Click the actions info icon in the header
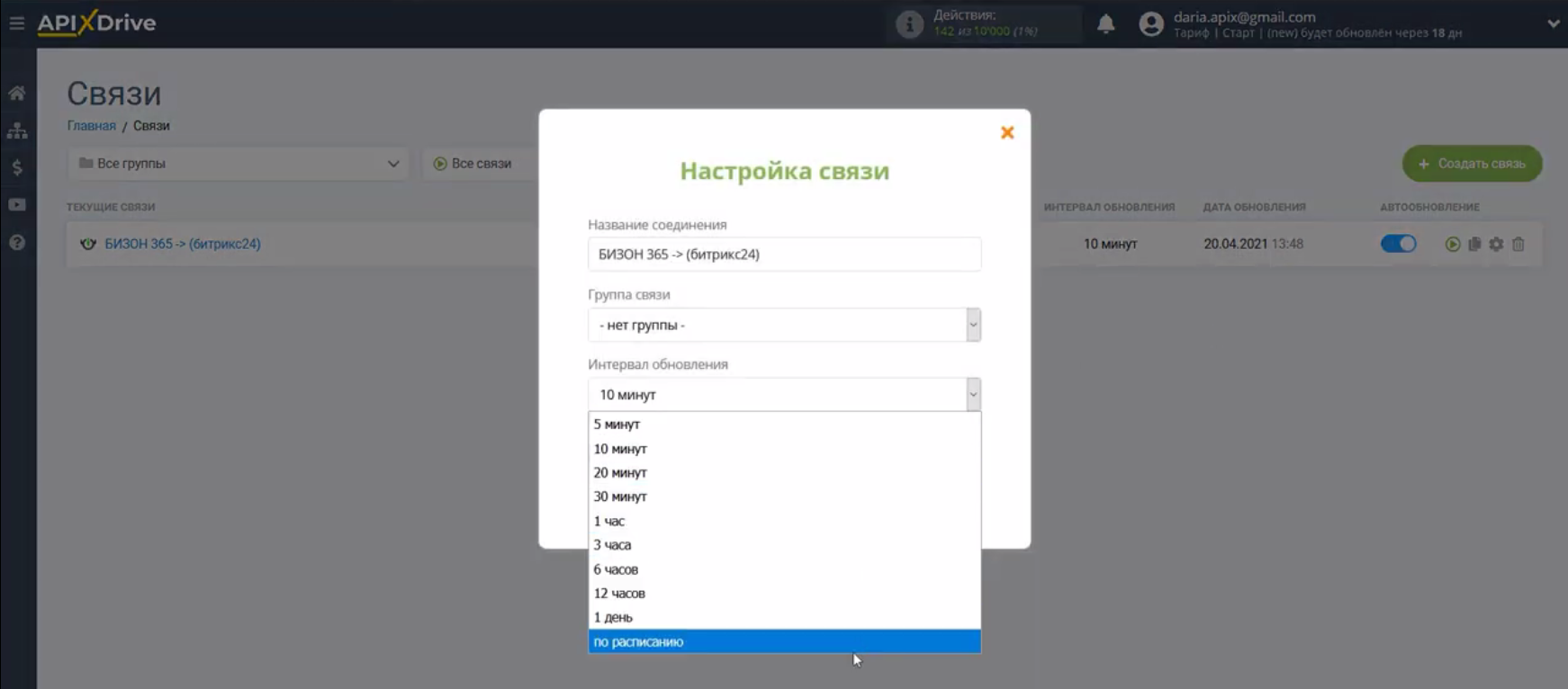The width and height of the screenshot is (1568, 689). pyautogui.click(x=910, y=24)
